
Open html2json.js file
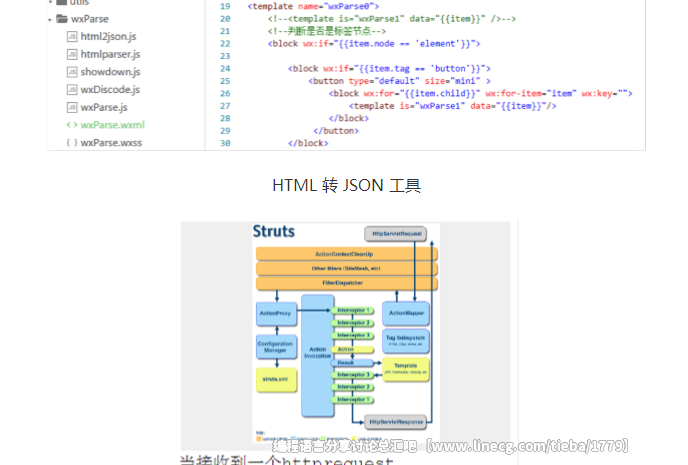point(108,36)
